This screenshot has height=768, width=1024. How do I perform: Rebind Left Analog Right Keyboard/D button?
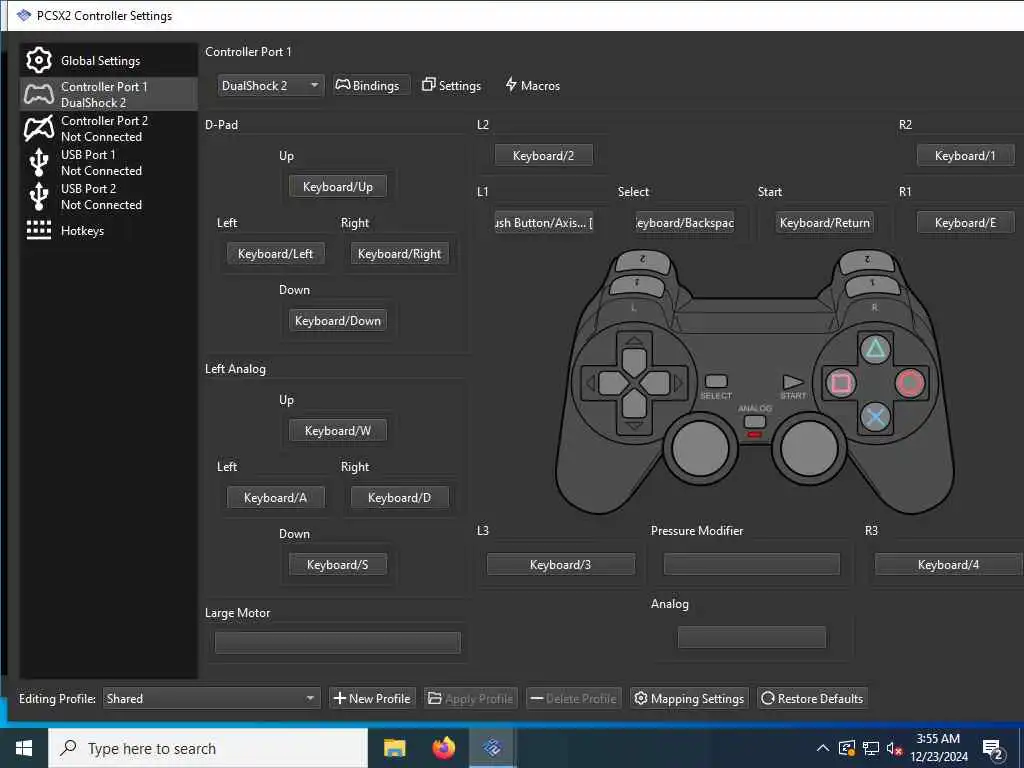(x=400, y=498)
